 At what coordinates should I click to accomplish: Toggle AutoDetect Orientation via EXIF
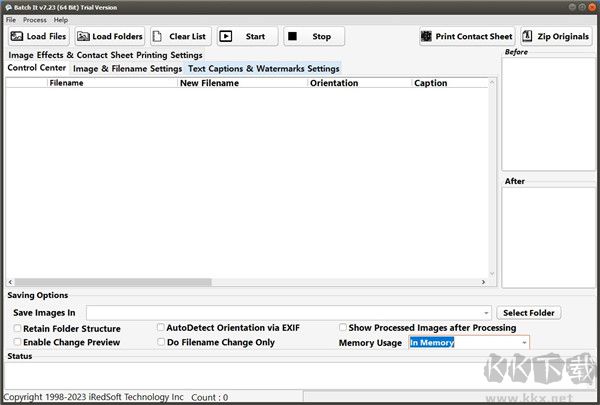[x=161, y=327]
